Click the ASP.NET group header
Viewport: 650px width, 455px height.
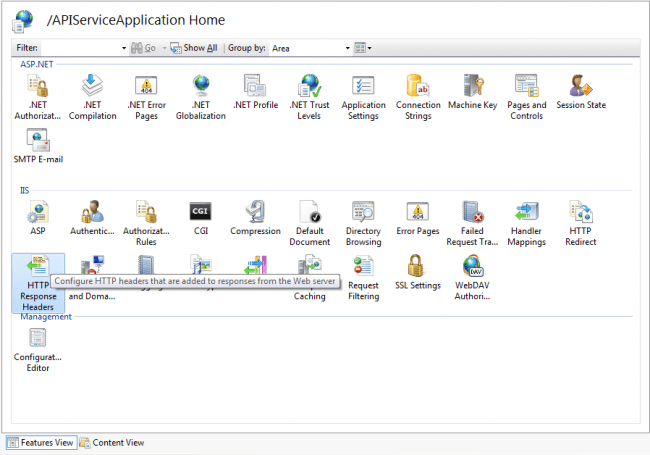[x=37, y=64]
